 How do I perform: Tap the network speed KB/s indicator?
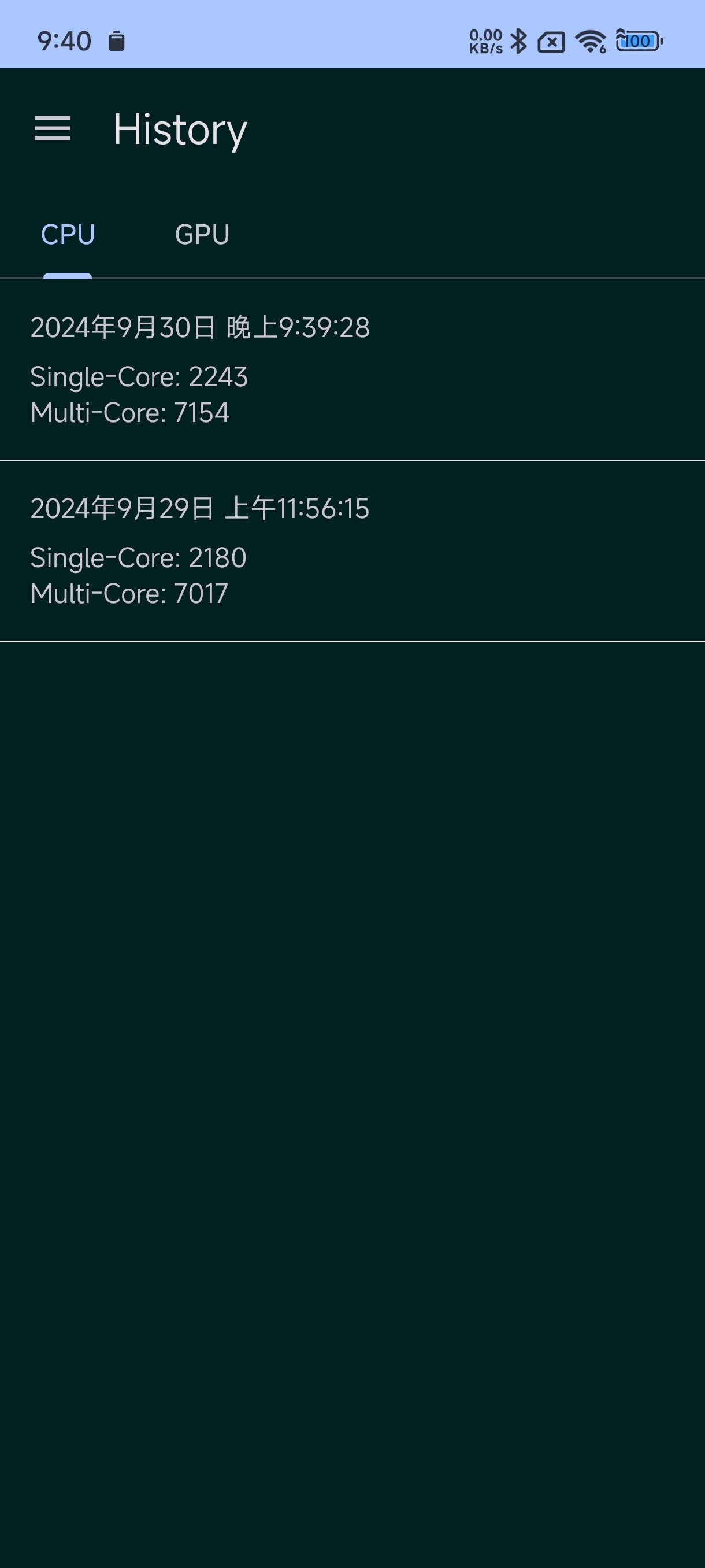(x=485, y=42)
